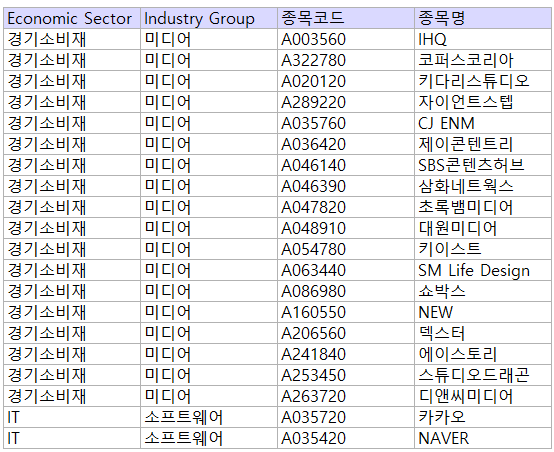Select stock code A003560
This screenshot has height=452, width=554.
pos(346,39)
